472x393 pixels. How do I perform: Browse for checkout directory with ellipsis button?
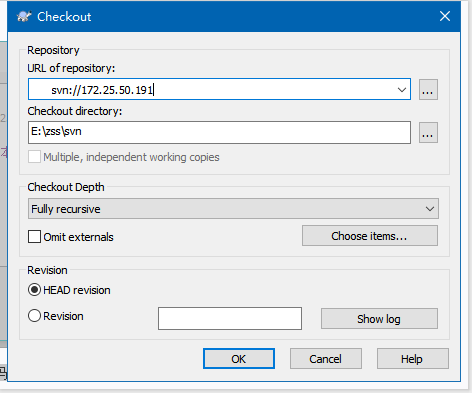click(x=428, y=132)
